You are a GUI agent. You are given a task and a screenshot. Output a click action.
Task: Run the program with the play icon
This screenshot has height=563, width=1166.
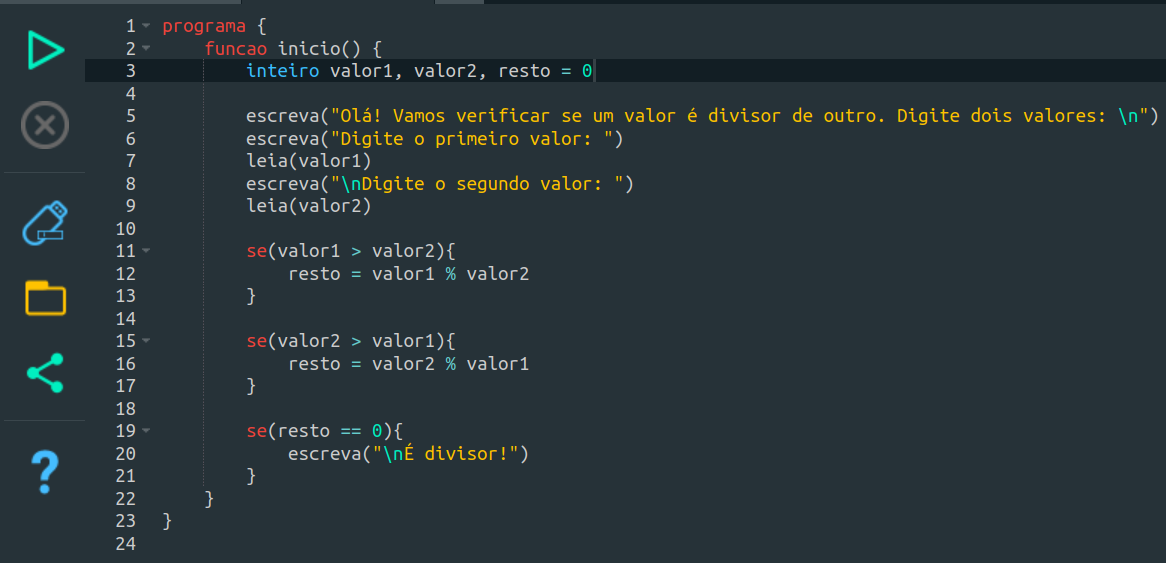click(45, 51)
